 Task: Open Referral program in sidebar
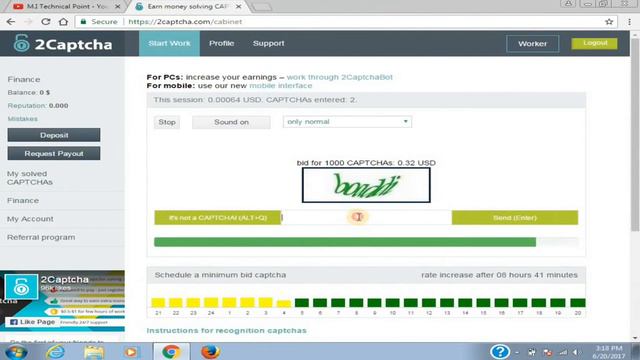(x=41, y=237)
